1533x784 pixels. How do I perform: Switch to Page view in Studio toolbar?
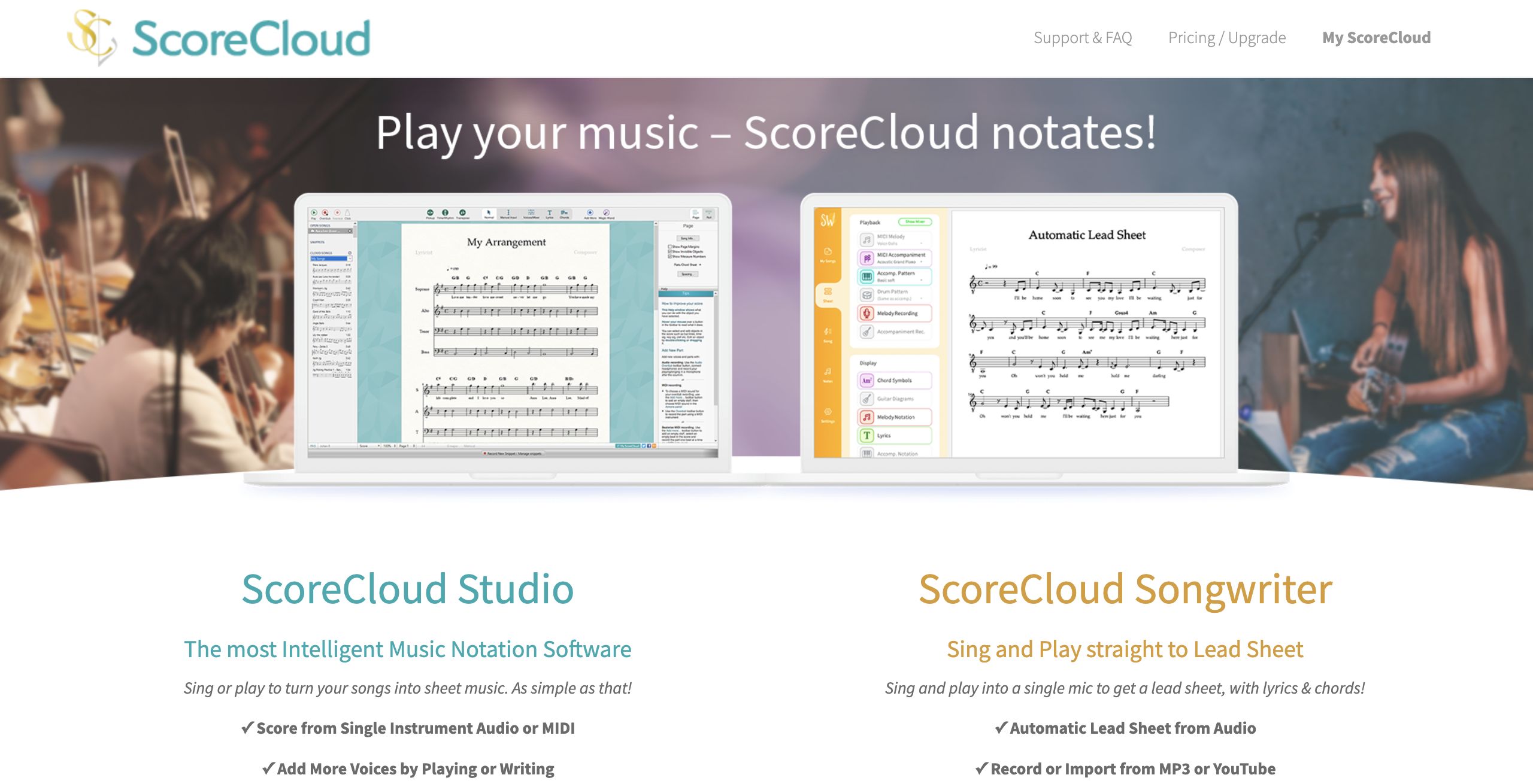(x=696, y=214)
